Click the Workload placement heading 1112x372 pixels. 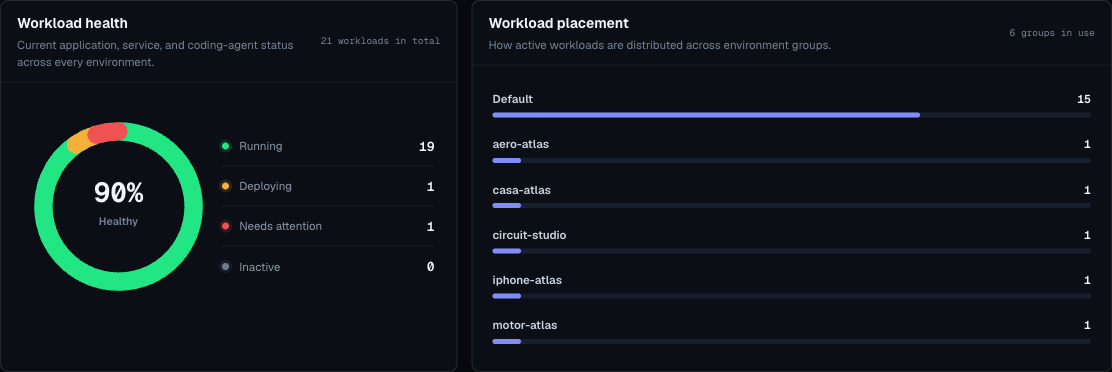point(558,23)
